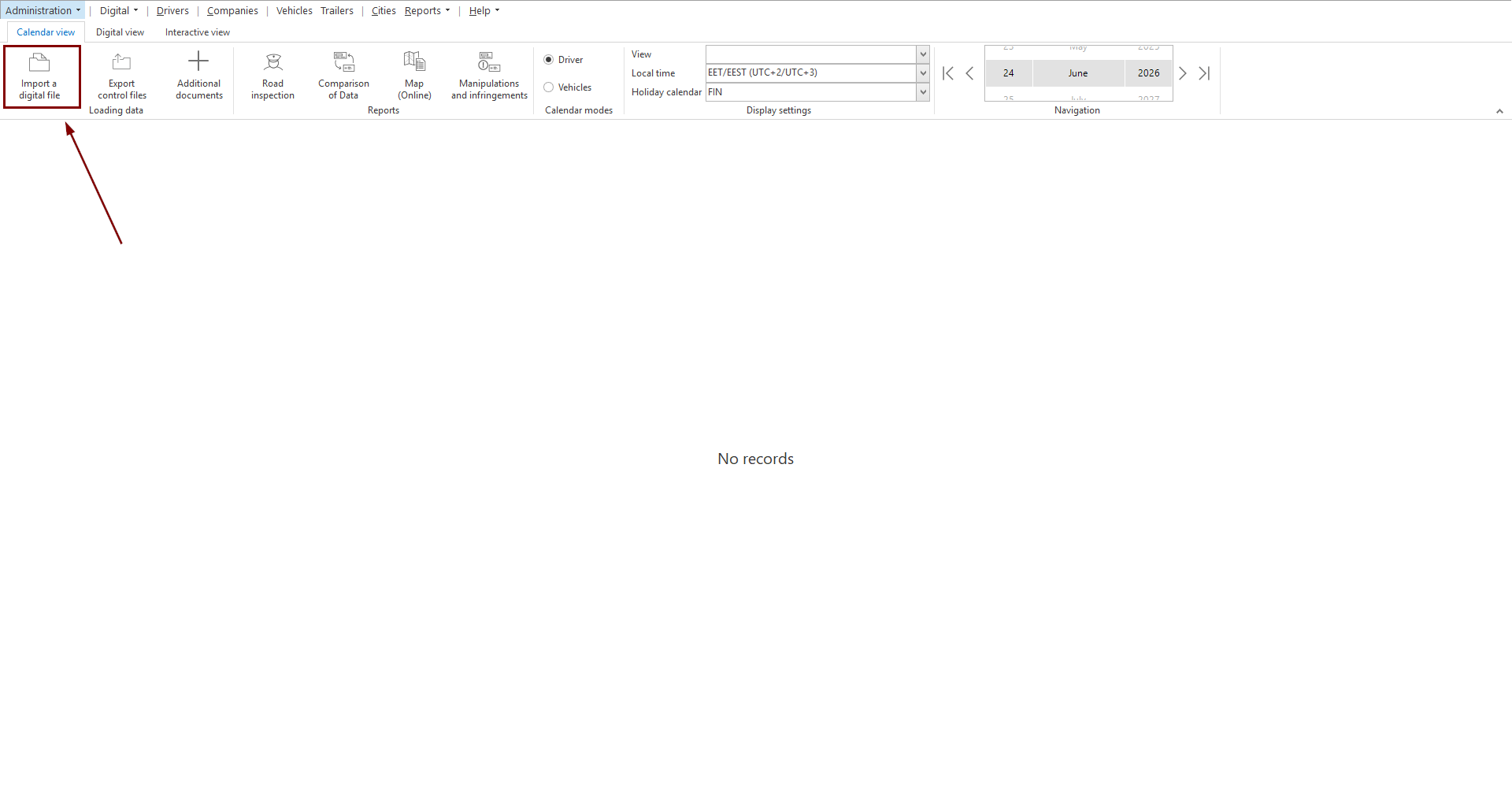Image resolution: width=1512 pixels, height=795 pixels.
Task: Switch to the Interactive view tab
Action: tap(198, 32)
